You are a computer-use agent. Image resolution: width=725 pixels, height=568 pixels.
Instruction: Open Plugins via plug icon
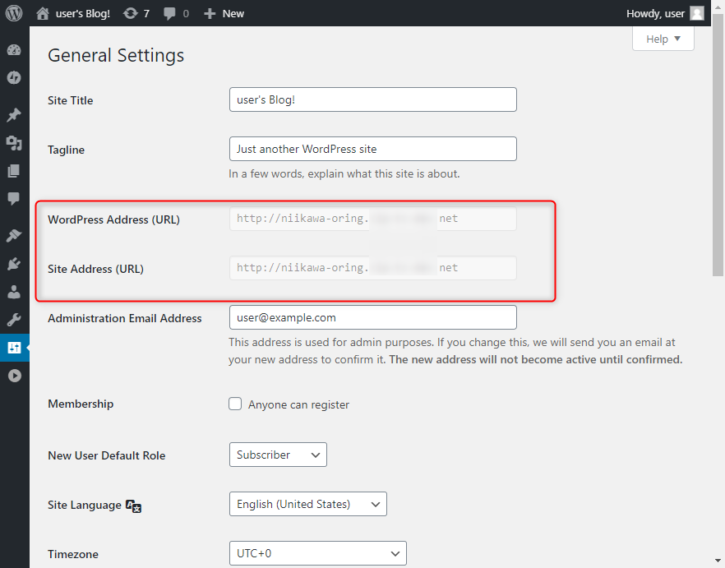tap(14, 264)
